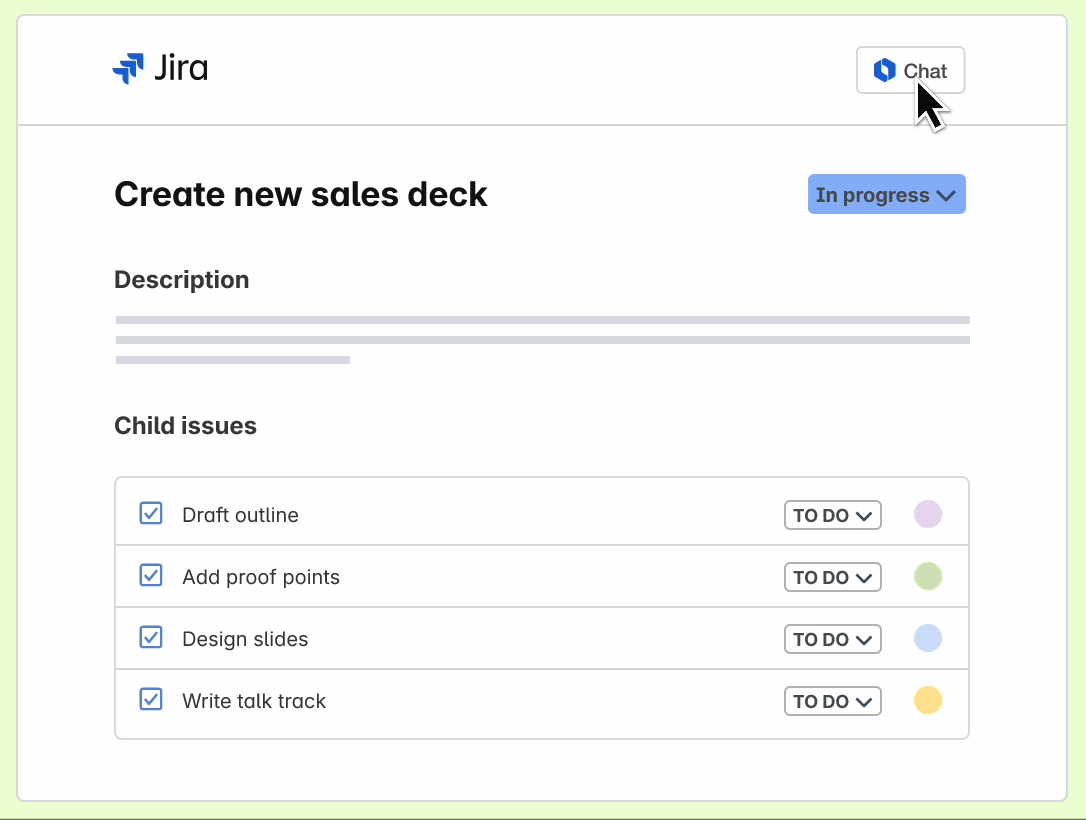Viewport: 1086px width, 820px height.
Task: Click the blue assignee avatar on Design slides
Action: point(928,639)
